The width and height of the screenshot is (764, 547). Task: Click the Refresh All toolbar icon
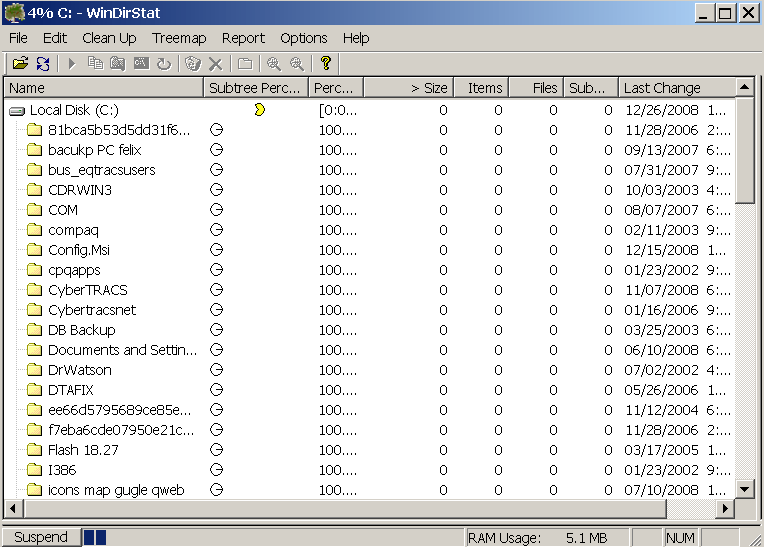point(43,64)
